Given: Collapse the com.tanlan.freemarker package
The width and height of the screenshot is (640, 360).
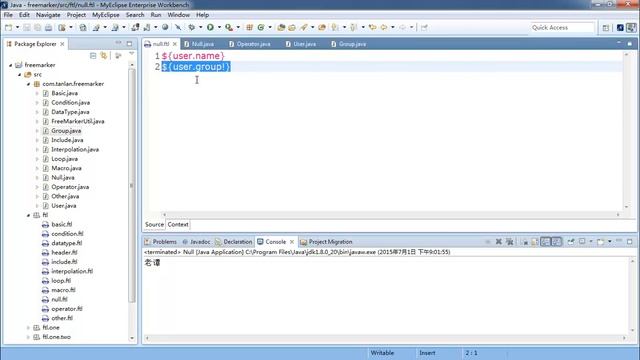Looking at the screenshot, I should coord(29,84).
